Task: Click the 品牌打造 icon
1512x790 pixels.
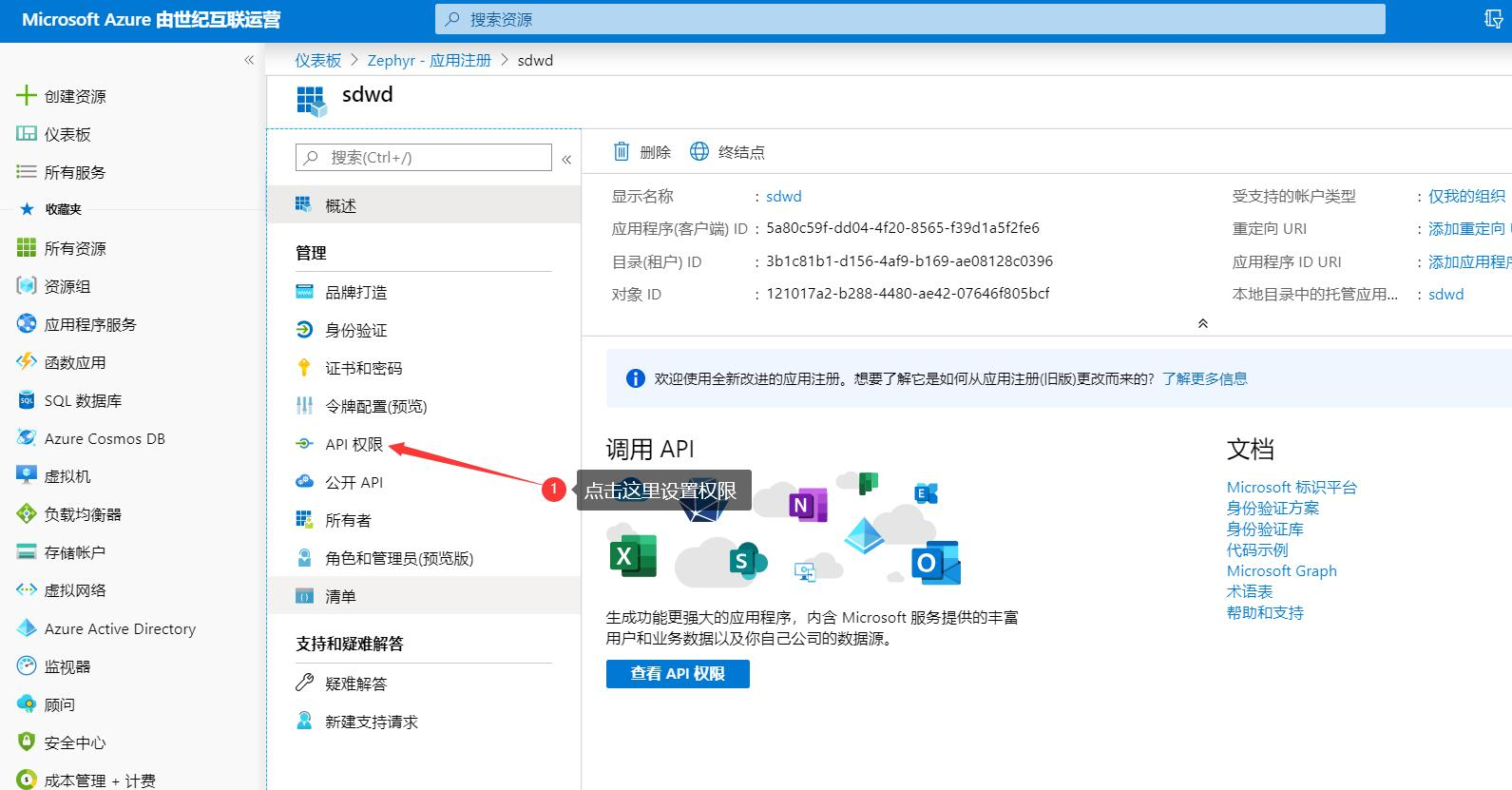Action: 304,292
